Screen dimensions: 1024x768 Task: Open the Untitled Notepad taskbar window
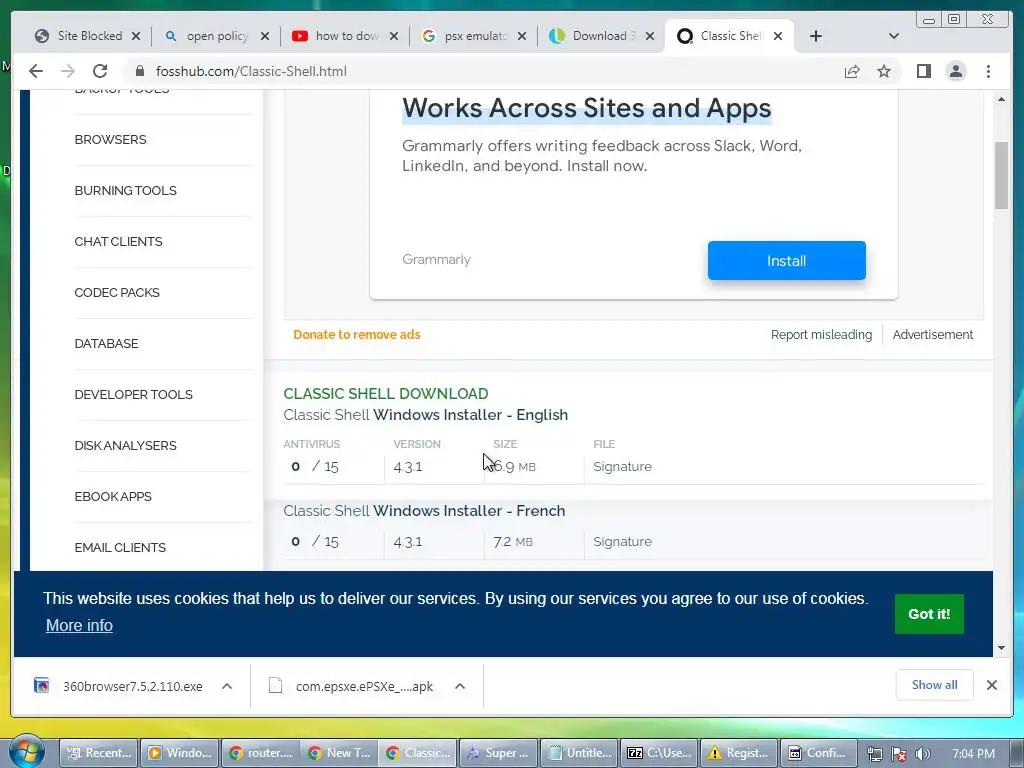click(579, 753)
